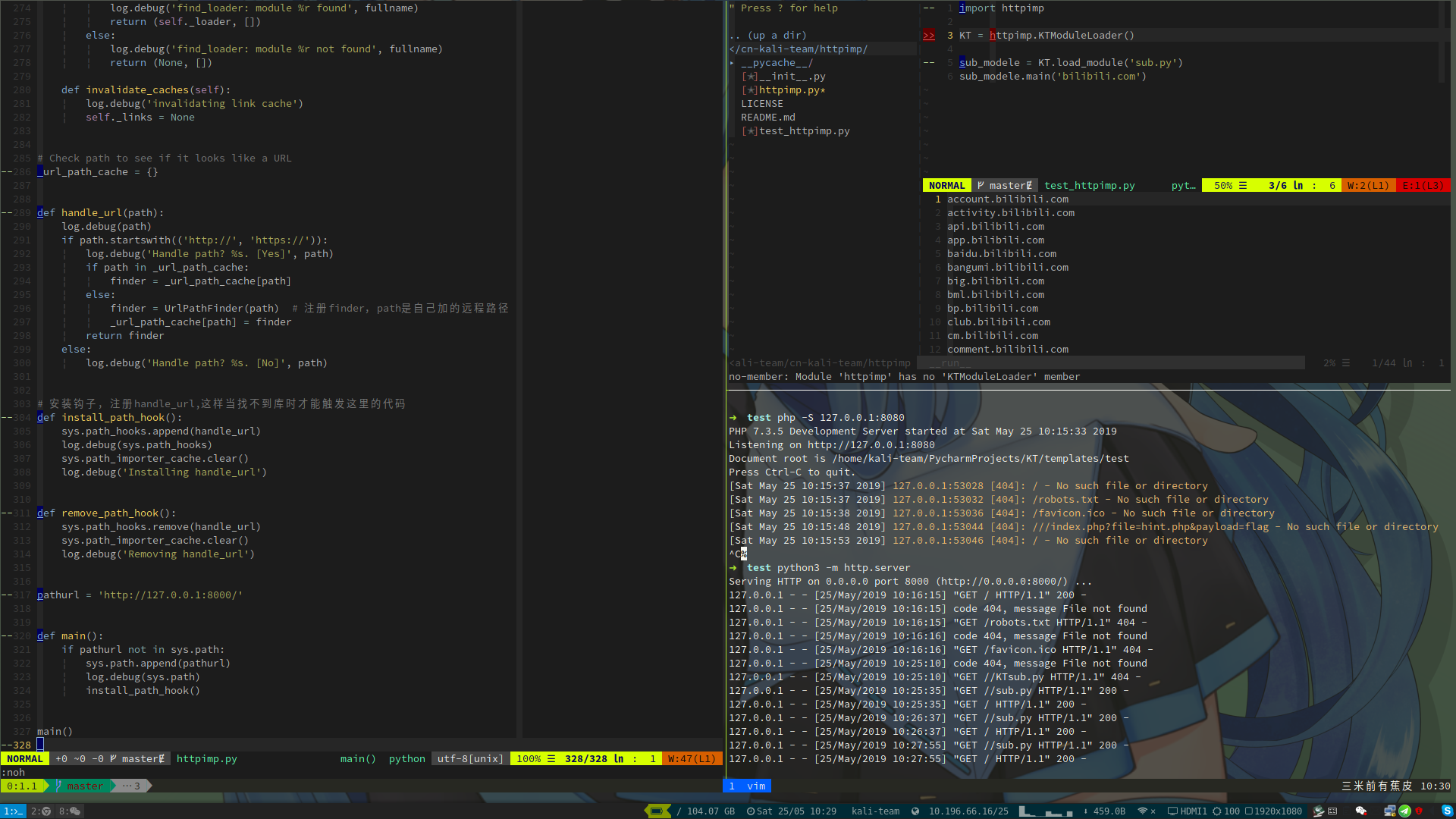Toggle fold marker at def main line 320
The image size is (1456, 819).
[6, 636]
